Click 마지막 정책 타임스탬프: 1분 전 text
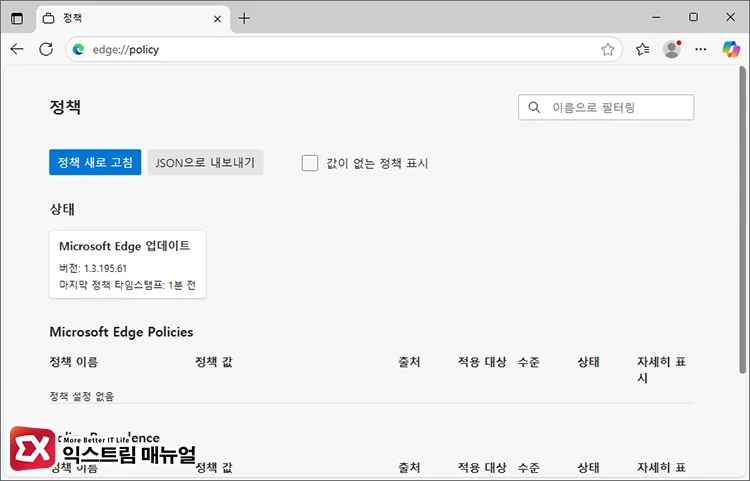This screenshot has height=481, width=750. (x=127, y=285)
